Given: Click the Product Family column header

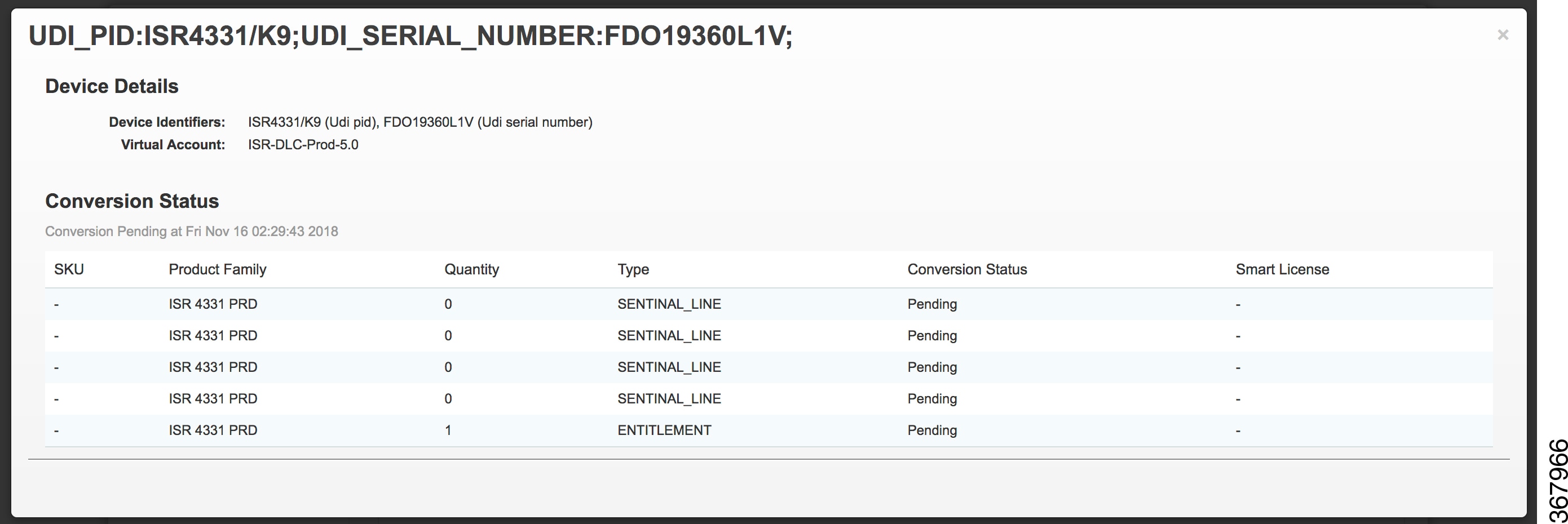Looking at the screenshot, I should (x=217, y=269).
